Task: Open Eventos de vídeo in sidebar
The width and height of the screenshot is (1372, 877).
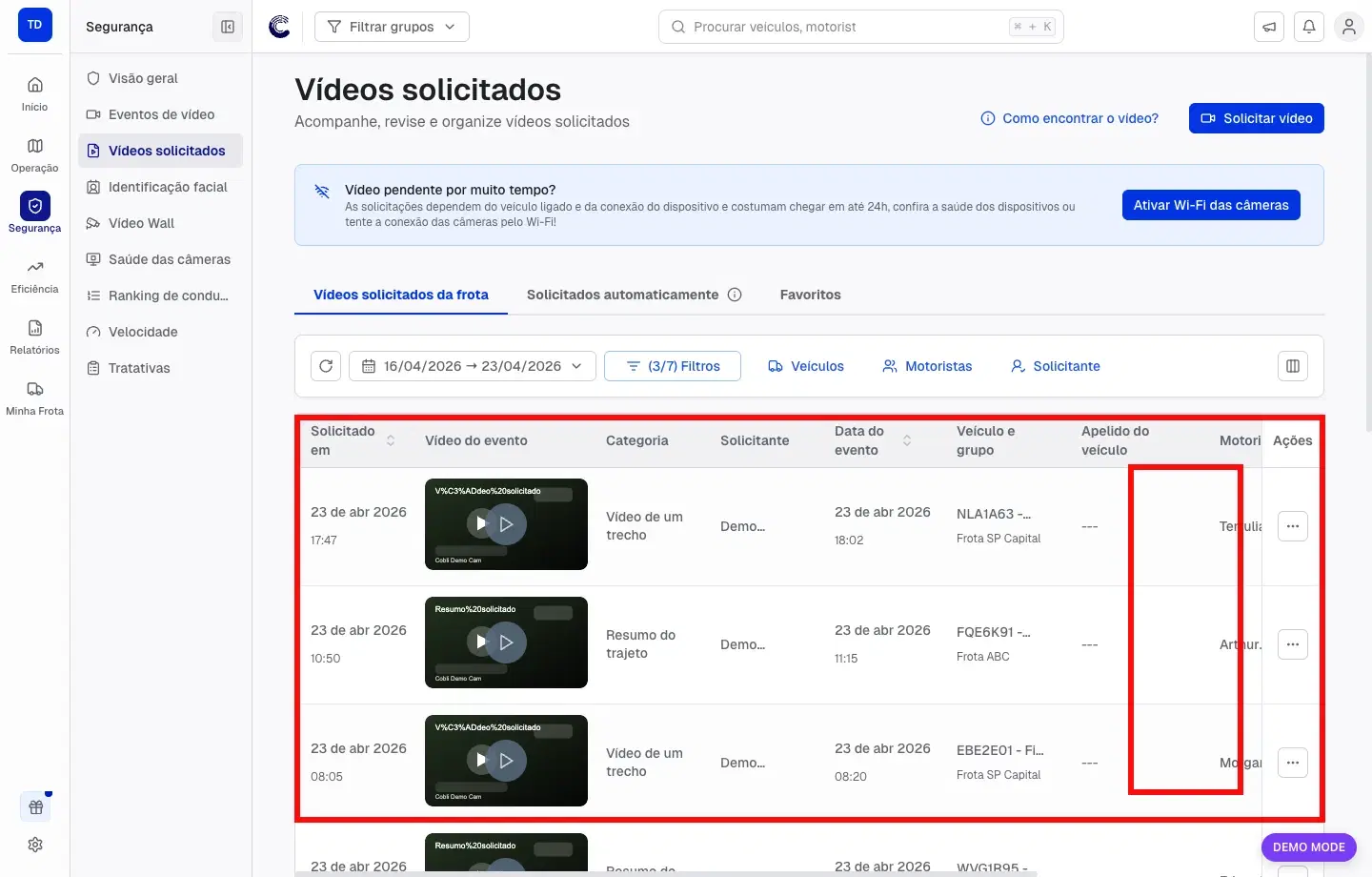Action: (x=160, y=114)
